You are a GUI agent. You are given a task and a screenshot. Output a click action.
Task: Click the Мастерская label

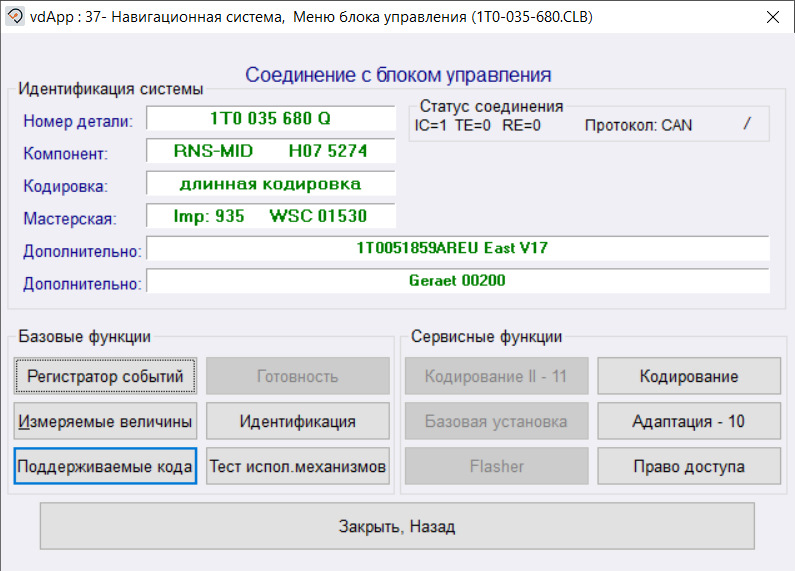coord(70,219)
